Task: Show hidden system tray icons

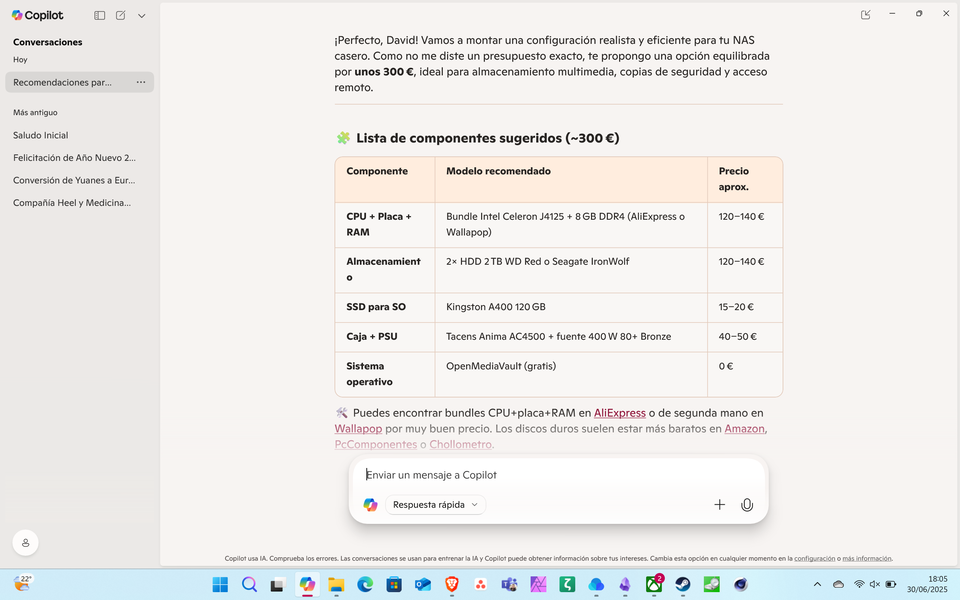Action: click(x=817, y=585)
